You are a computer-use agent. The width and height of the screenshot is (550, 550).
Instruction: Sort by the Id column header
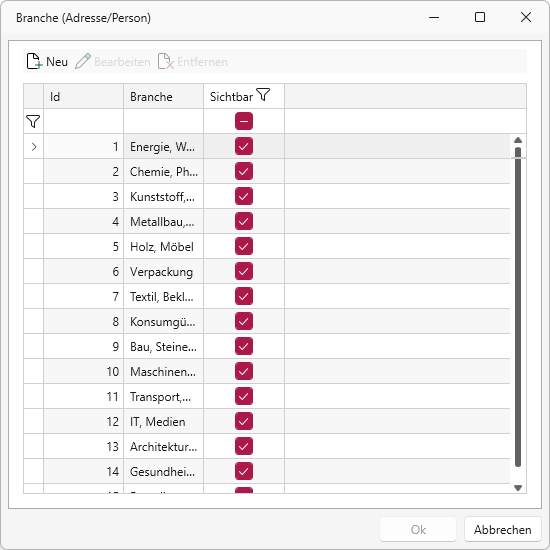[x=83, y=96]
